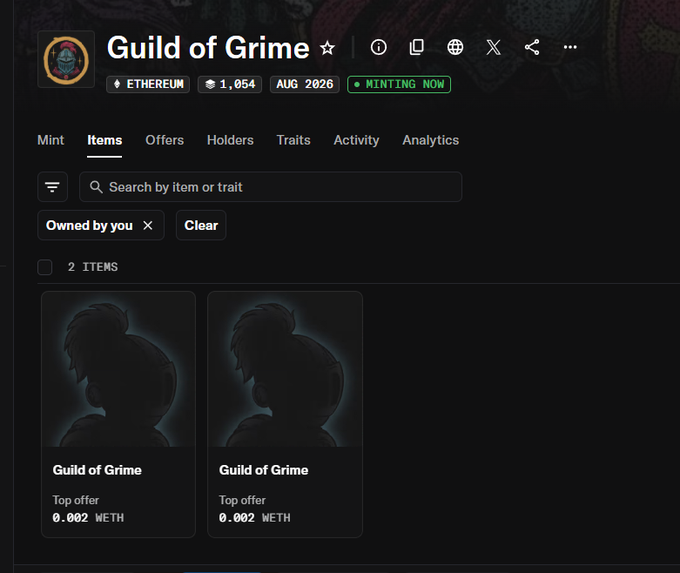Click the Owned by you filter chip label
Viewport: 680px width, 573px height.
tap(89, 226)
